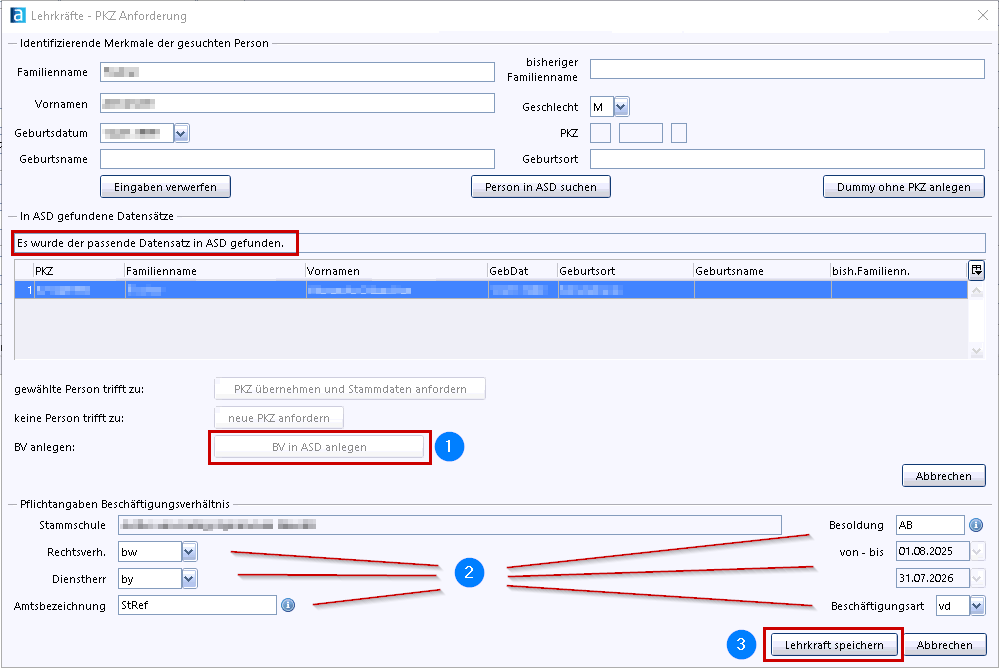
Task: Open the Beschäftigungsart dropdown
Action: click(x=977, y=605)
